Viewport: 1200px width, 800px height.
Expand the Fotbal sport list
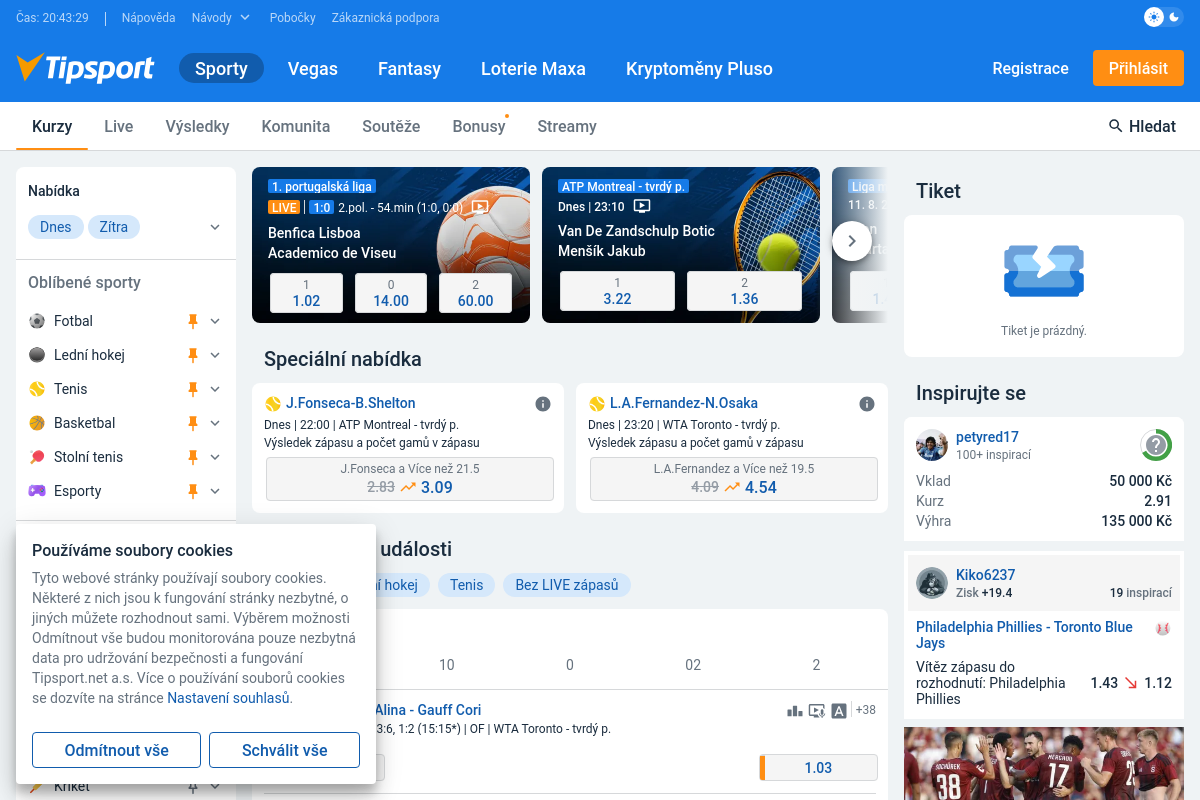(x=215, y=321)
